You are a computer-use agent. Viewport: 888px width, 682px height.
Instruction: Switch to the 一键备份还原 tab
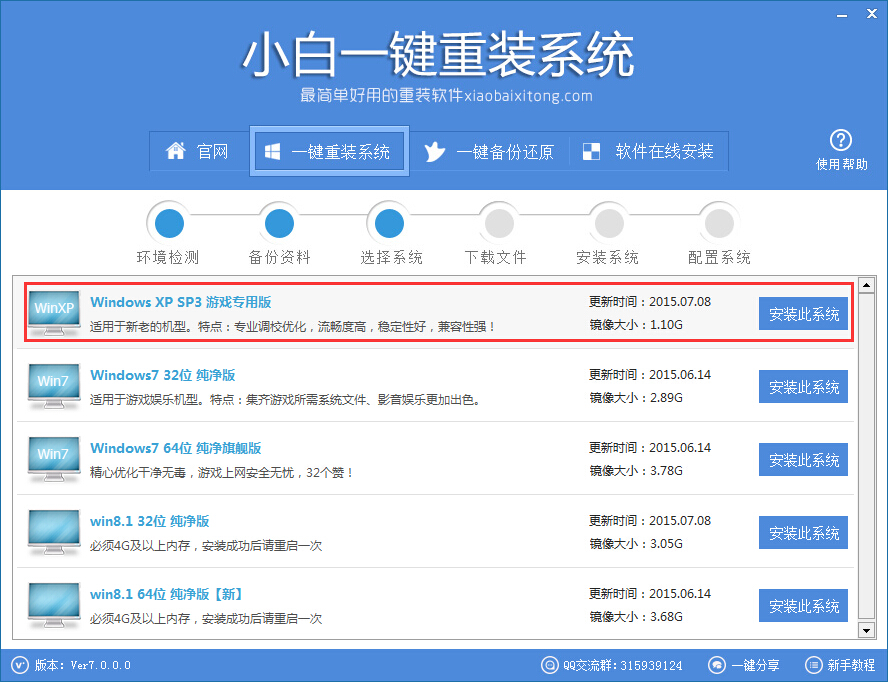[492, 151]
